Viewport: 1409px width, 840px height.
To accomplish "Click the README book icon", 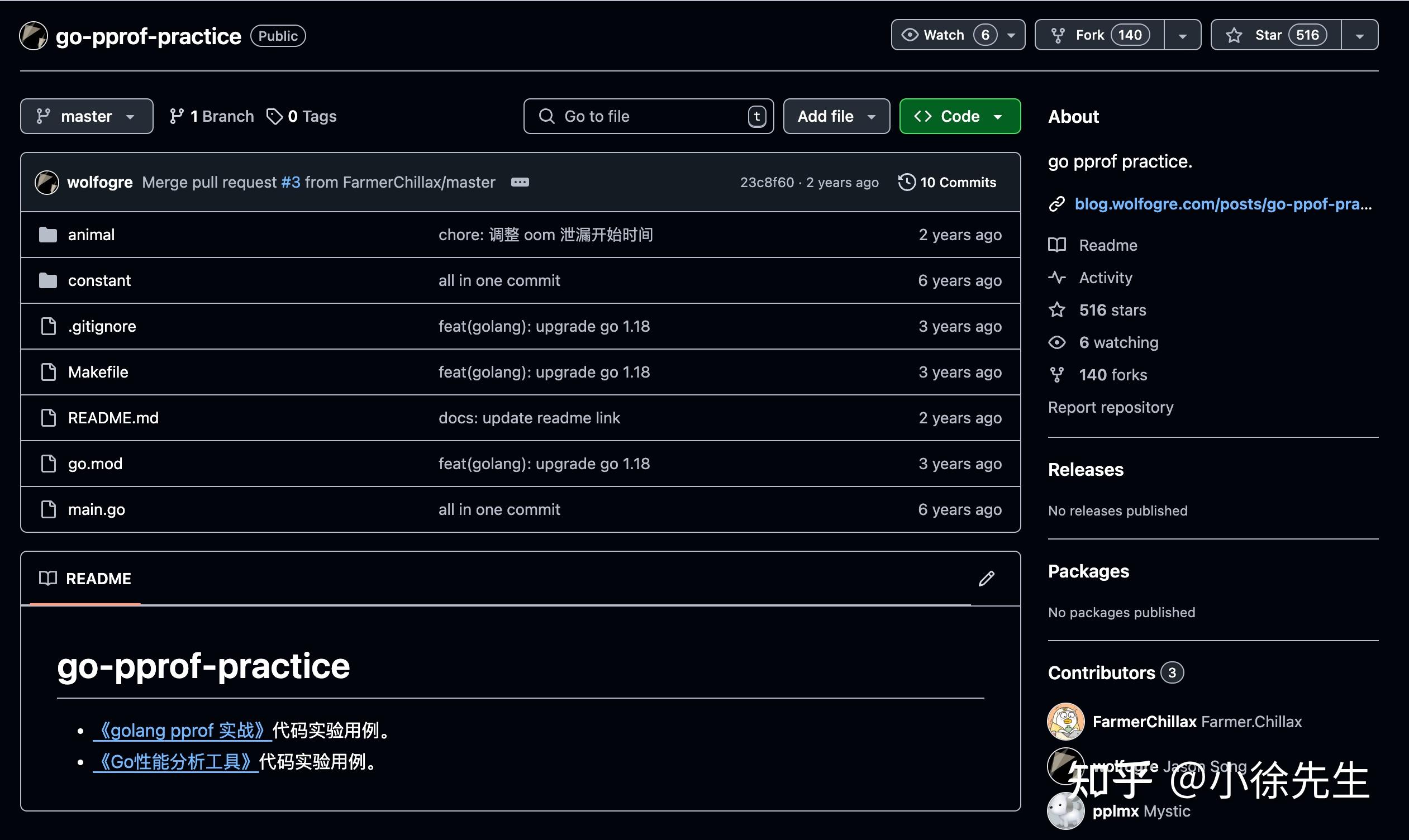I will (x=47, y=579).
